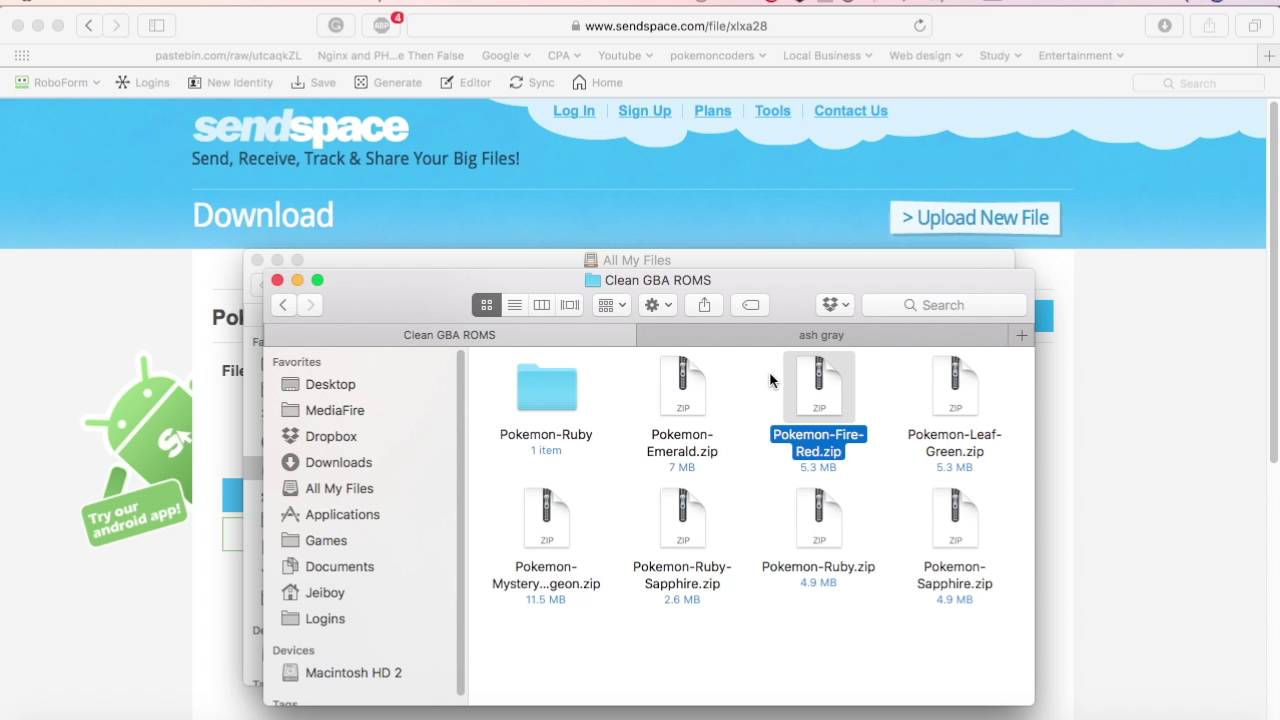Go back in Safari
Screen dimensions: 1280x720
[x=89, y=26]
